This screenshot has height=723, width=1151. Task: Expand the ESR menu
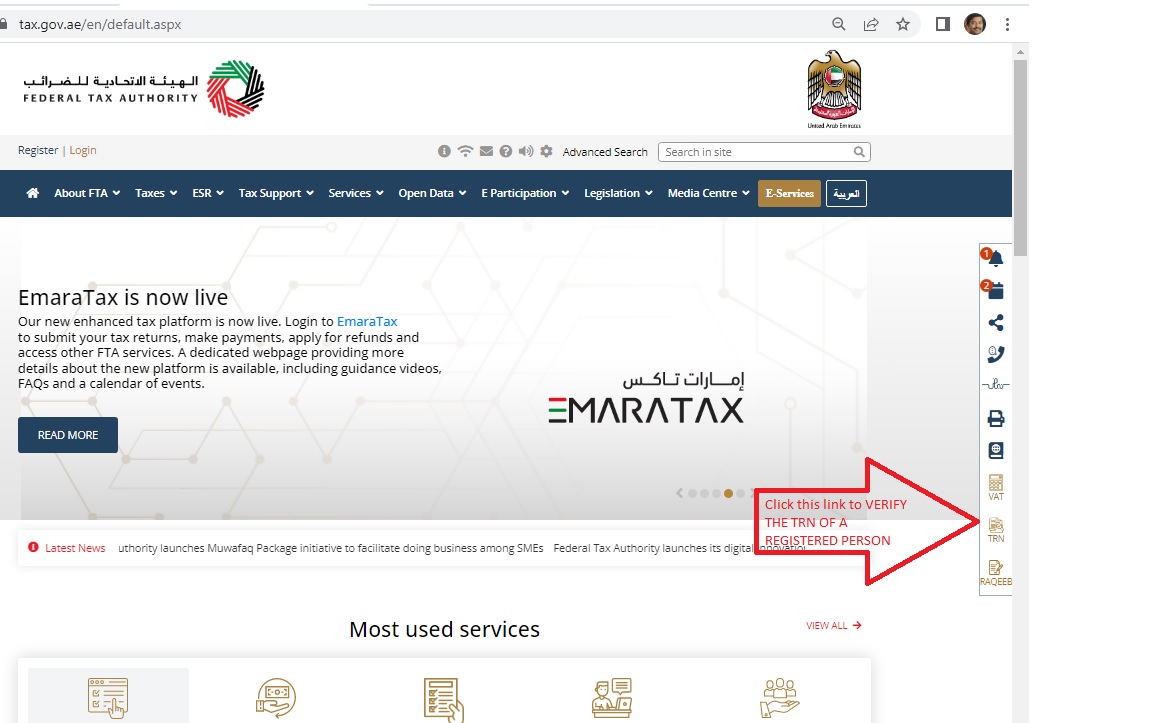[208, 193]
